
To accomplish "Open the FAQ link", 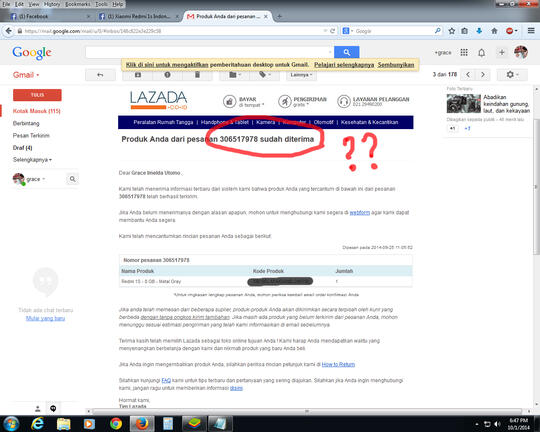I will (166, 381).
